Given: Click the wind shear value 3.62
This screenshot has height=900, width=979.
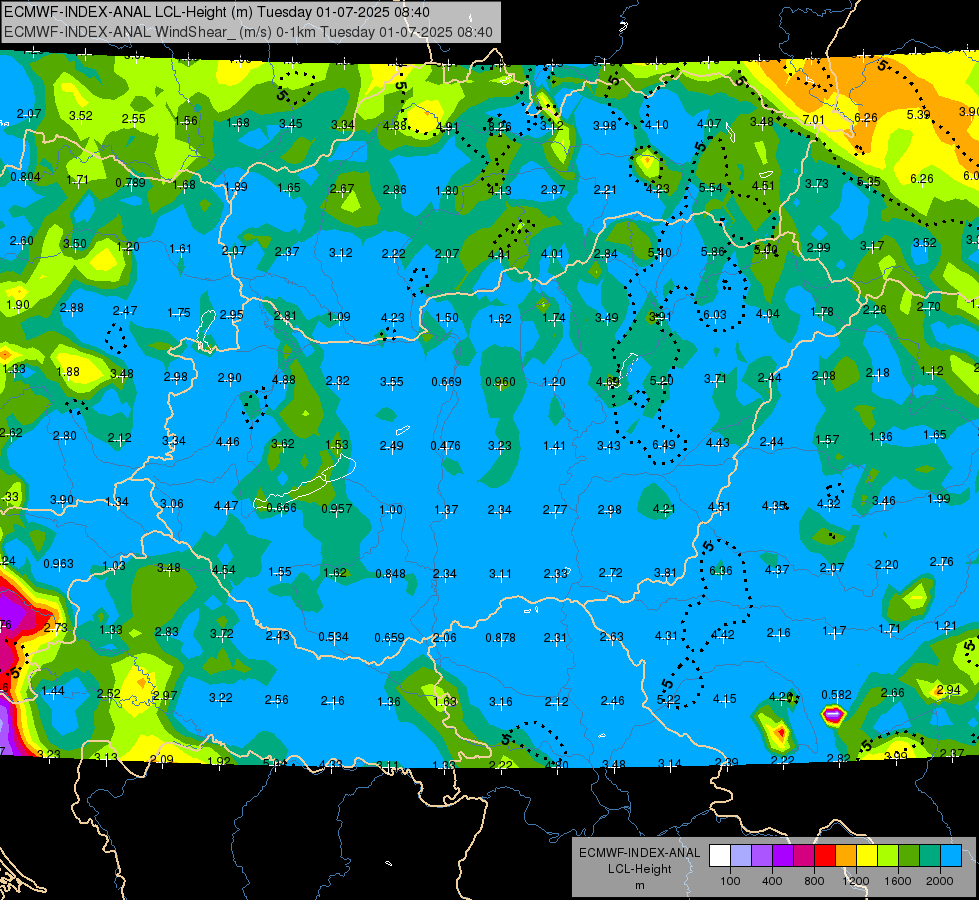Looking at the screenshot, I should [283, 443].
